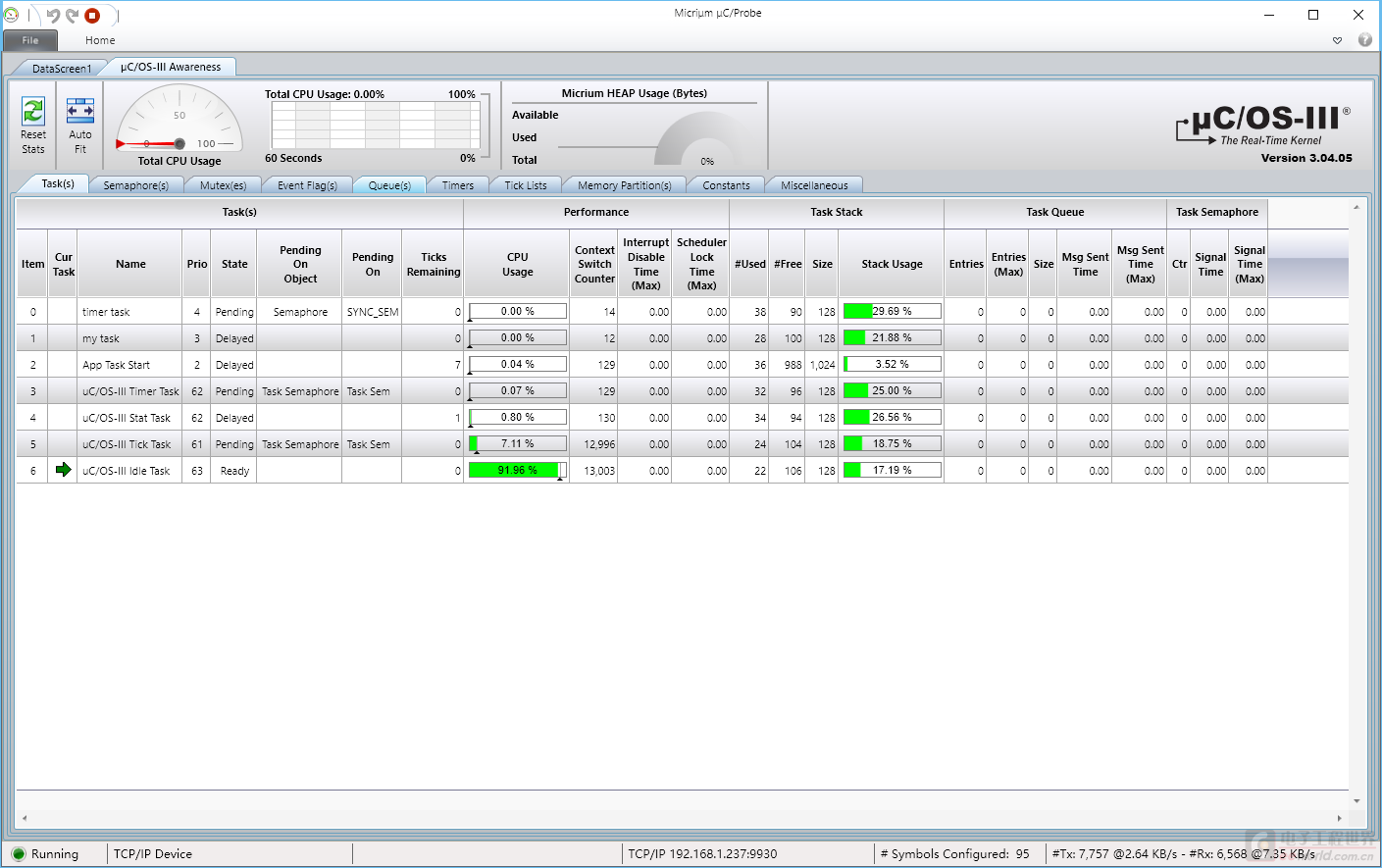The height and width of the screenshot is (868, 1382).
Task: Click the Undo arrow in quick access toolbar
Action: [x=53, y=15]
